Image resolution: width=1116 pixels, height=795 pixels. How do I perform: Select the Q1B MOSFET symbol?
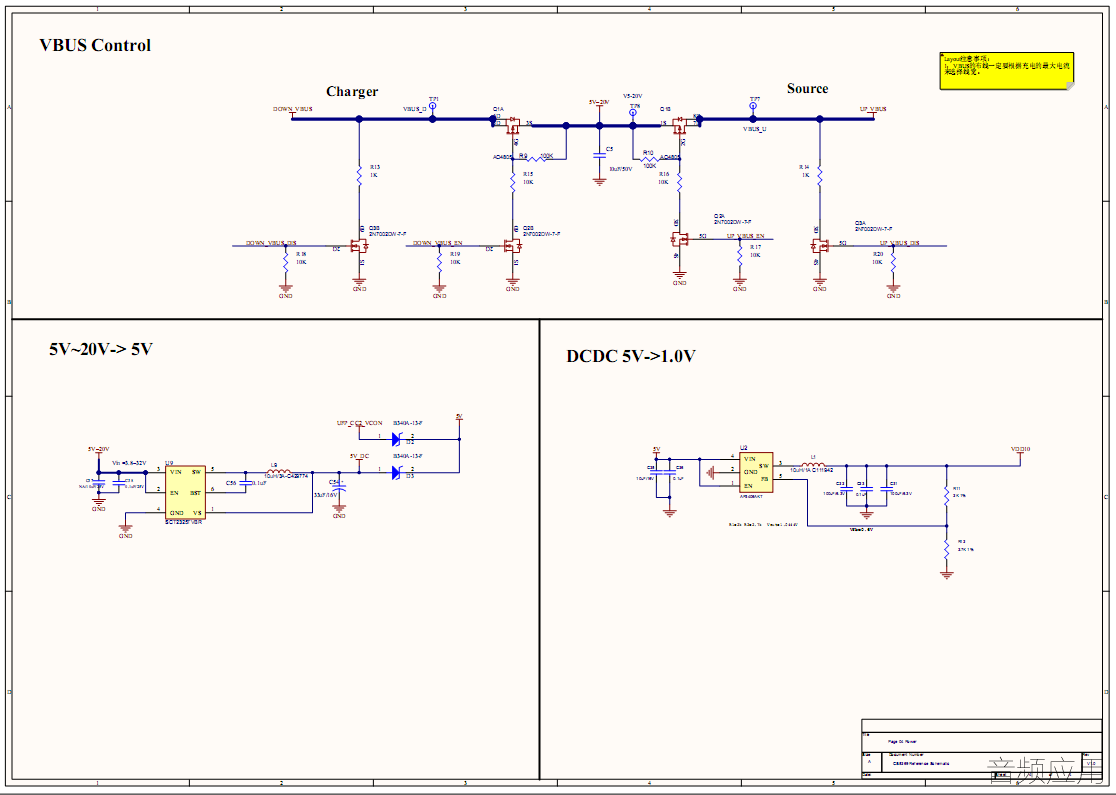pos(680,125)
